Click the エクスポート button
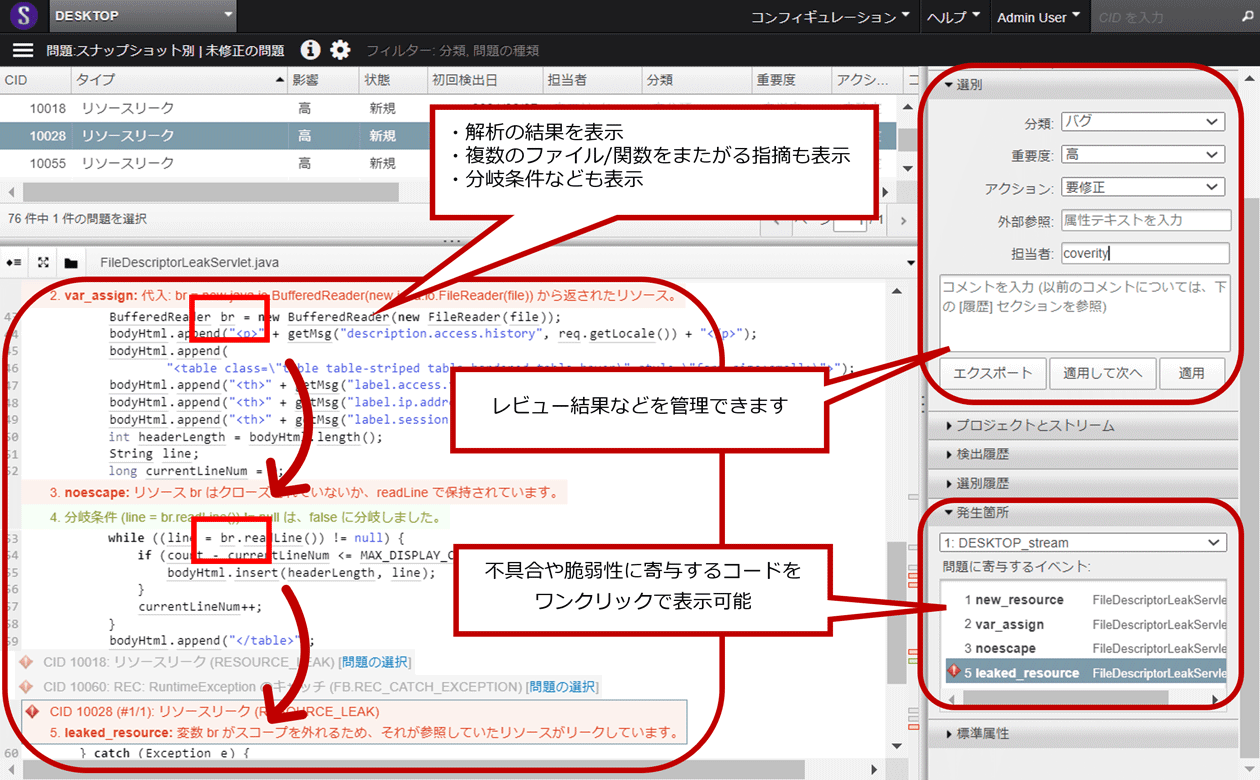 click(993, 373)
